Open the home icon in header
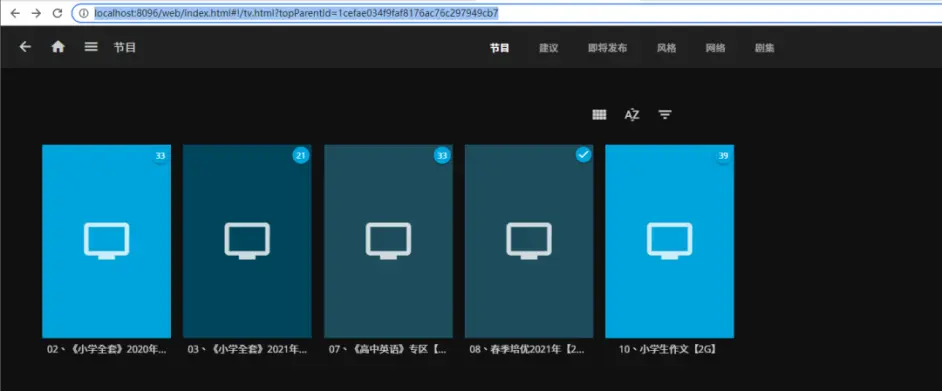Image resolution: width=942 pixels, height=391 pixels. [x=58, y=47]
